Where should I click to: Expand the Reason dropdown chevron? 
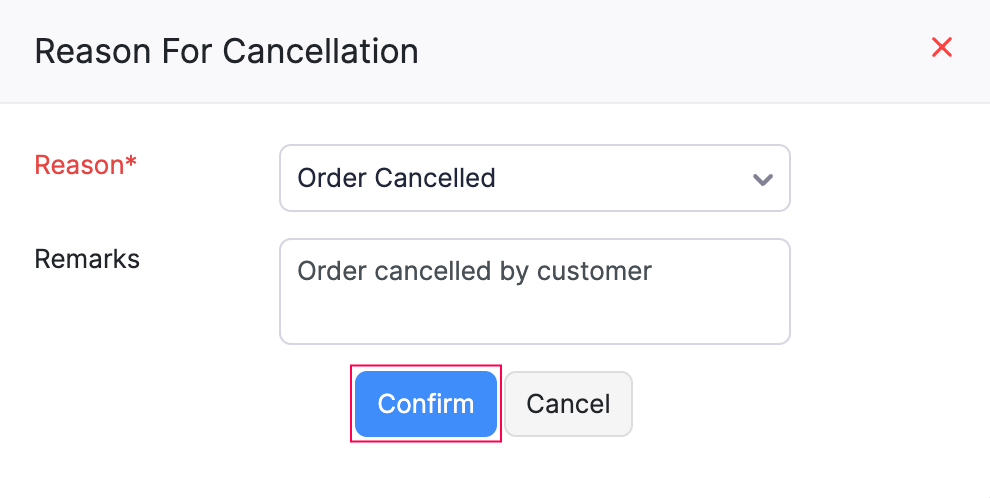point(762,179)
